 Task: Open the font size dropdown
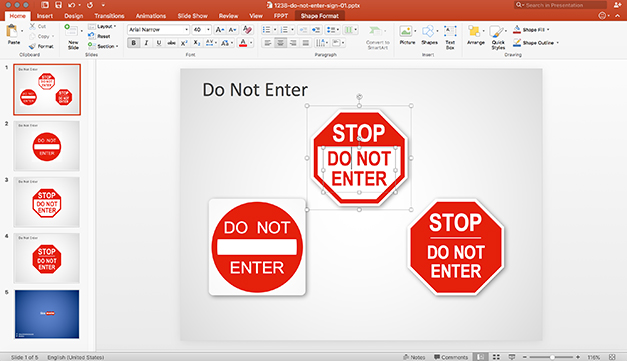(208, 30)
